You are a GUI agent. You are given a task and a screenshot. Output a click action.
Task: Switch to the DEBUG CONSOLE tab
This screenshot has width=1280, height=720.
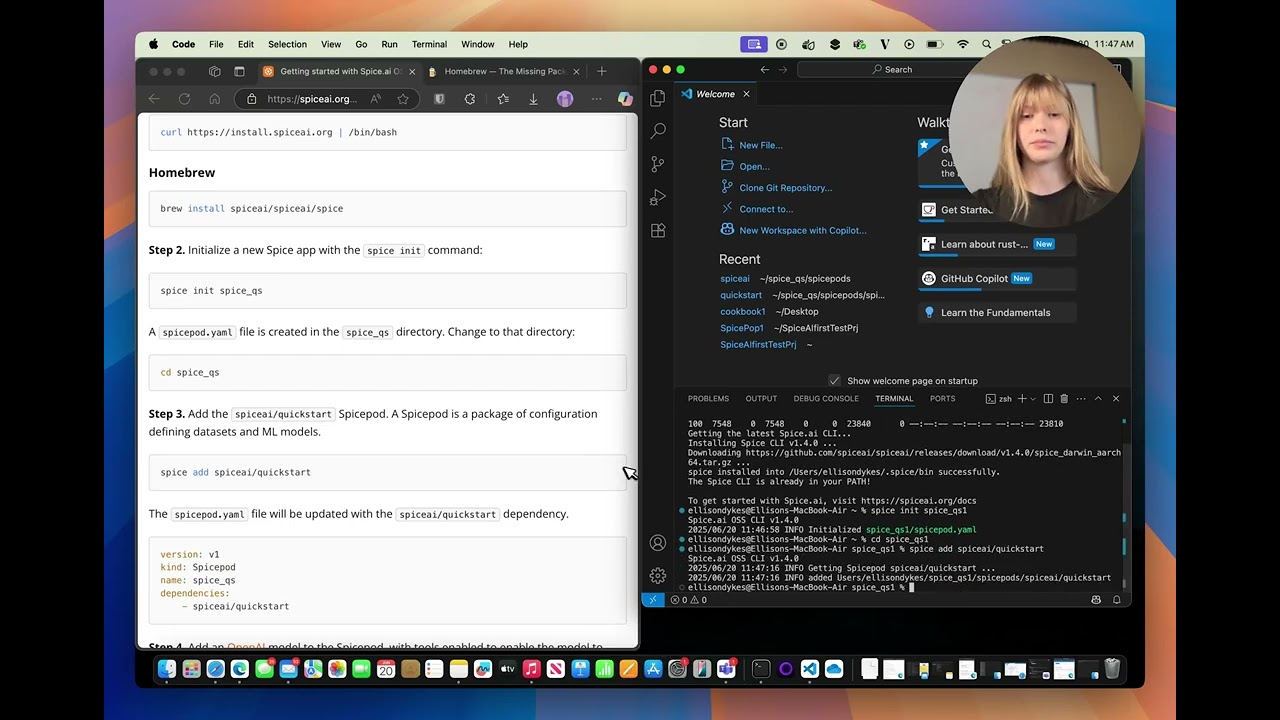coord(826,399)
